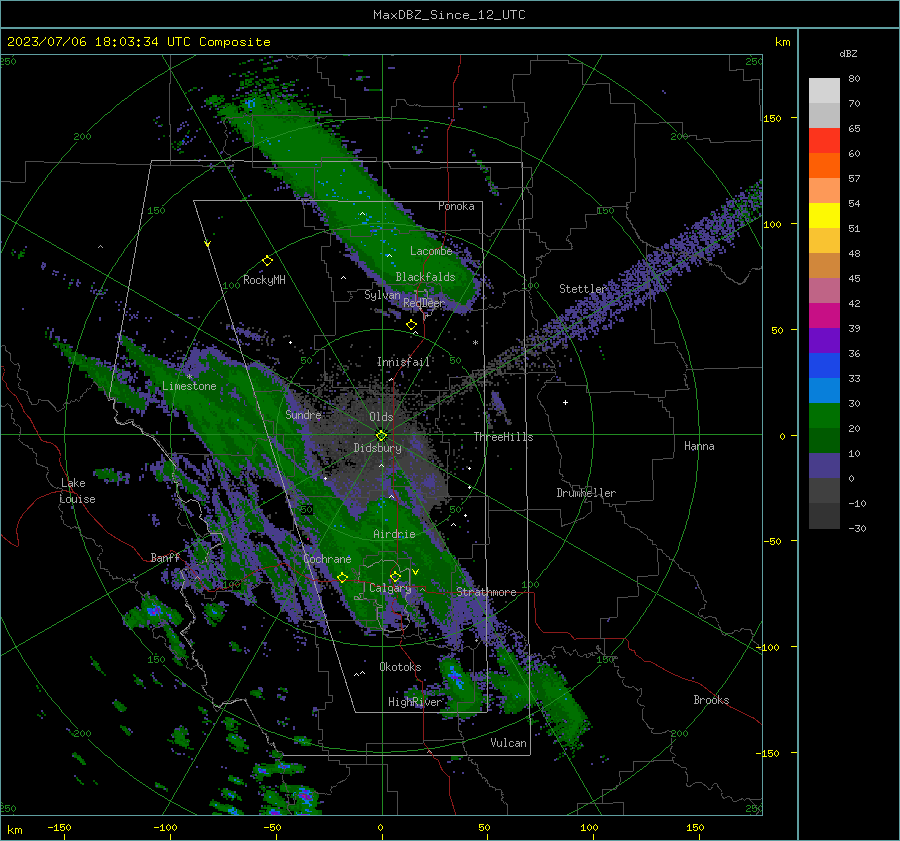This screenshot has height=841, width=900.
Task: Click the white asterisk marker above Limestone
Action: tap(189, 377)
